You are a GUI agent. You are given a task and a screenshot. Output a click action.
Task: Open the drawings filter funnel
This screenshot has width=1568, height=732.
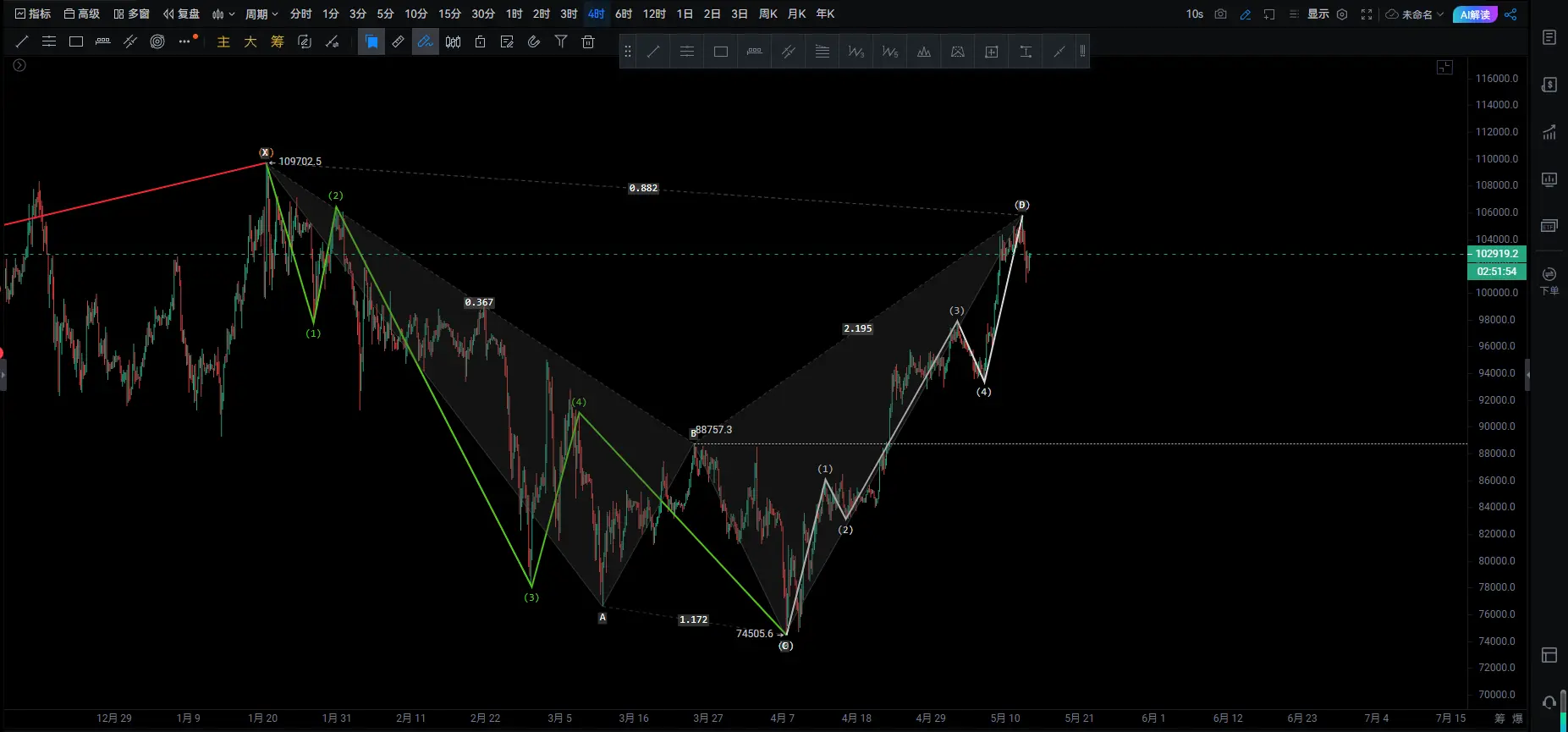(561, 41)
